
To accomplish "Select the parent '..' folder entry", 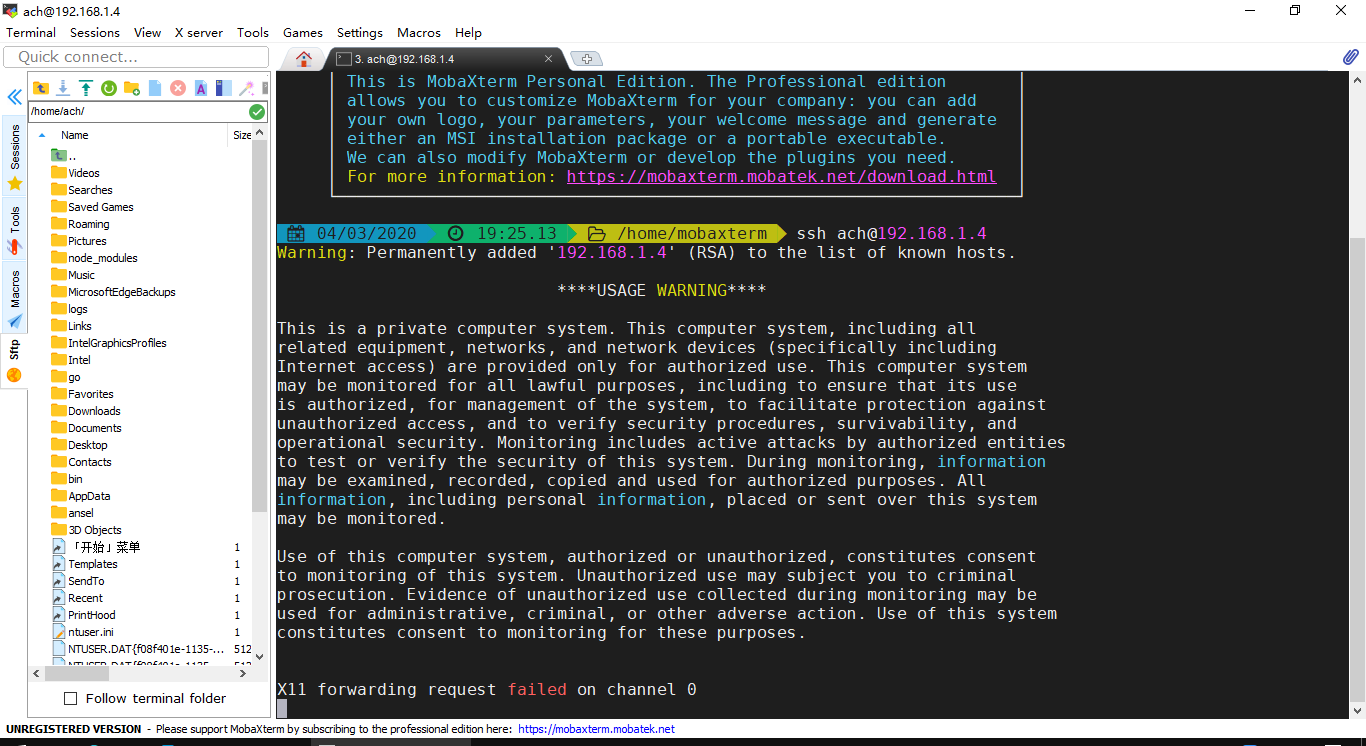I will click(63, 156).
